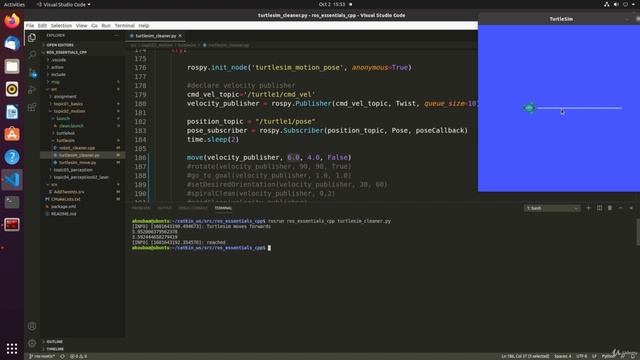Open robot_cleaner.cpp in the explorer
Image resolution: width=640 pixels, height=360 pixels.
[x=77, y=148]
